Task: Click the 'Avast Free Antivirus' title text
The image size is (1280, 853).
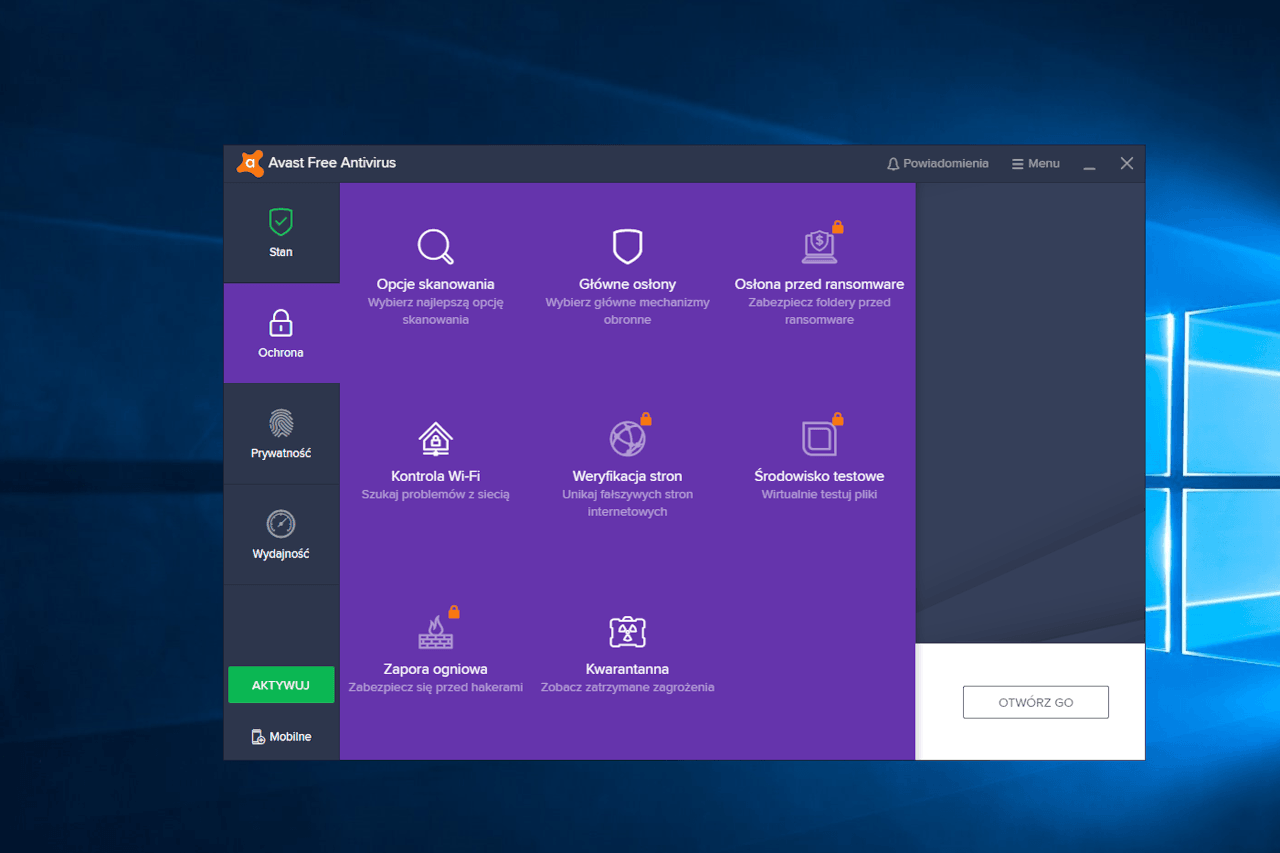Action: [x=332, y=163]
